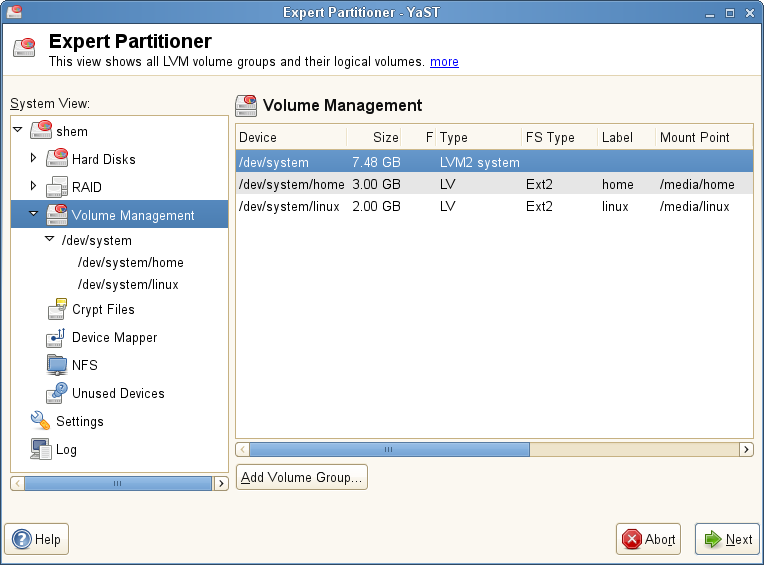Click the Expert Partitioner header disk icon
Screen dimensions: 764x565
[24, 47]
